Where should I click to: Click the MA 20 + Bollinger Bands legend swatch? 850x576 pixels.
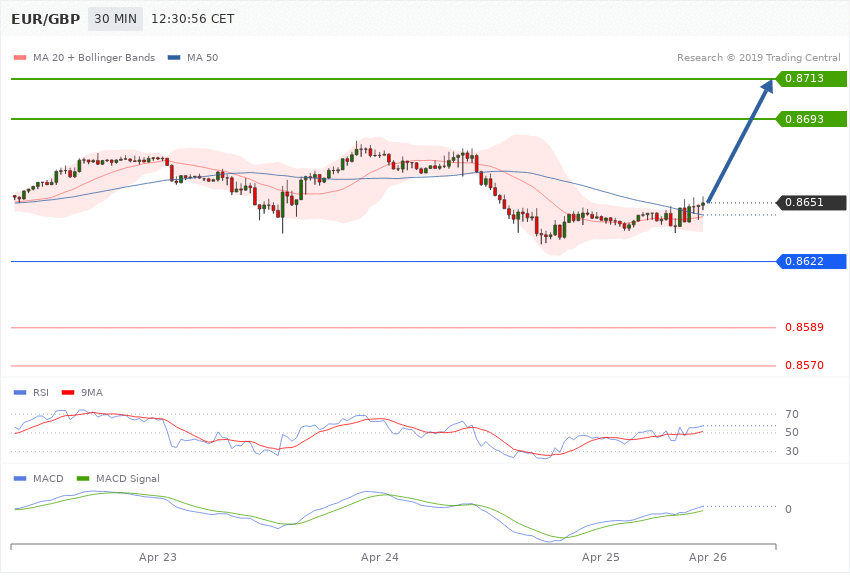(20, 58)
